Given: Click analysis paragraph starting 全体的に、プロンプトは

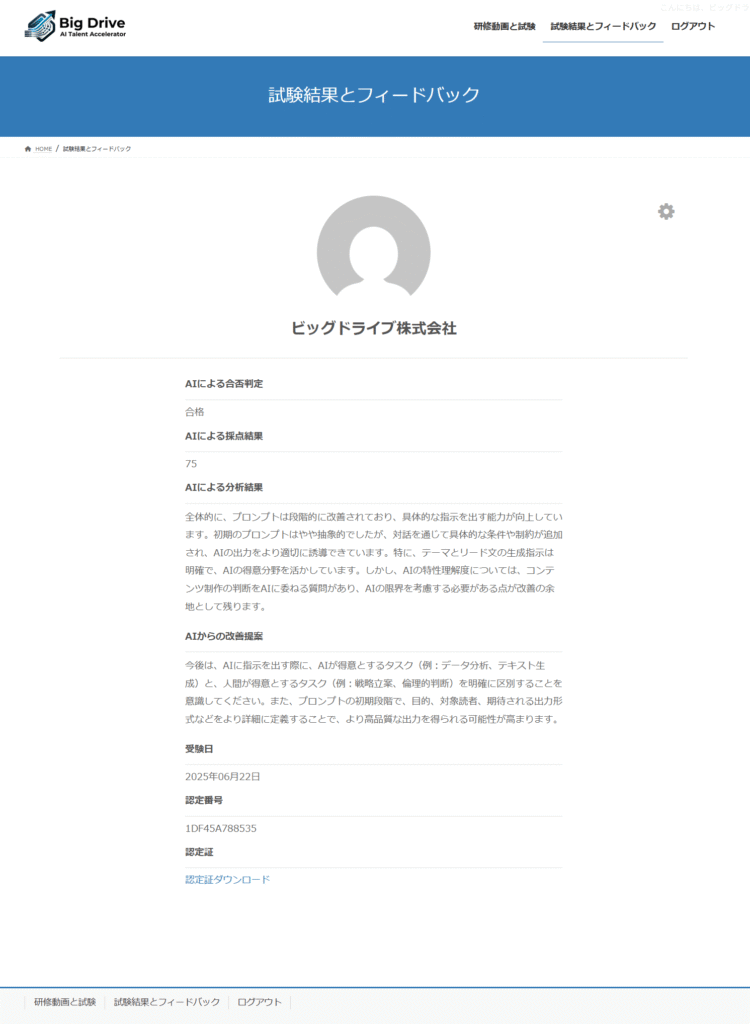Looking at the screenshot, I should click(x=374, y=562).
